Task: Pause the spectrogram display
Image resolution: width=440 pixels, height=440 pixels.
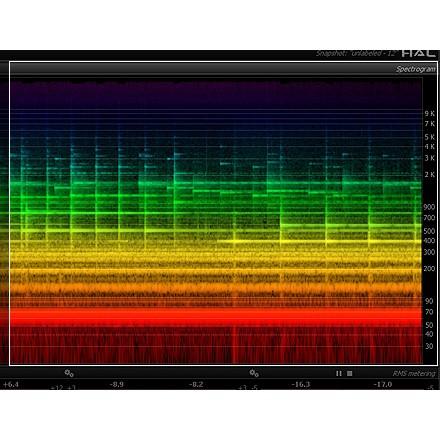Action: 339,373
